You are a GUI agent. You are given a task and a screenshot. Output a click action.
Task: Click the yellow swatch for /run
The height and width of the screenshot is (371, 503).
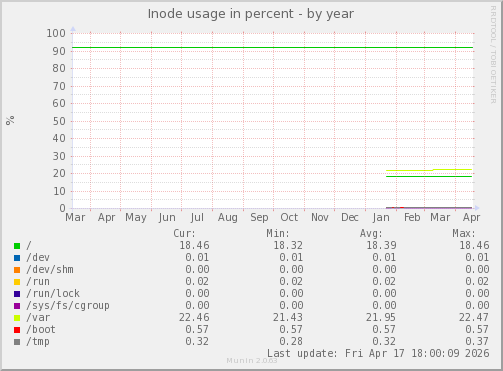(17, 282)
